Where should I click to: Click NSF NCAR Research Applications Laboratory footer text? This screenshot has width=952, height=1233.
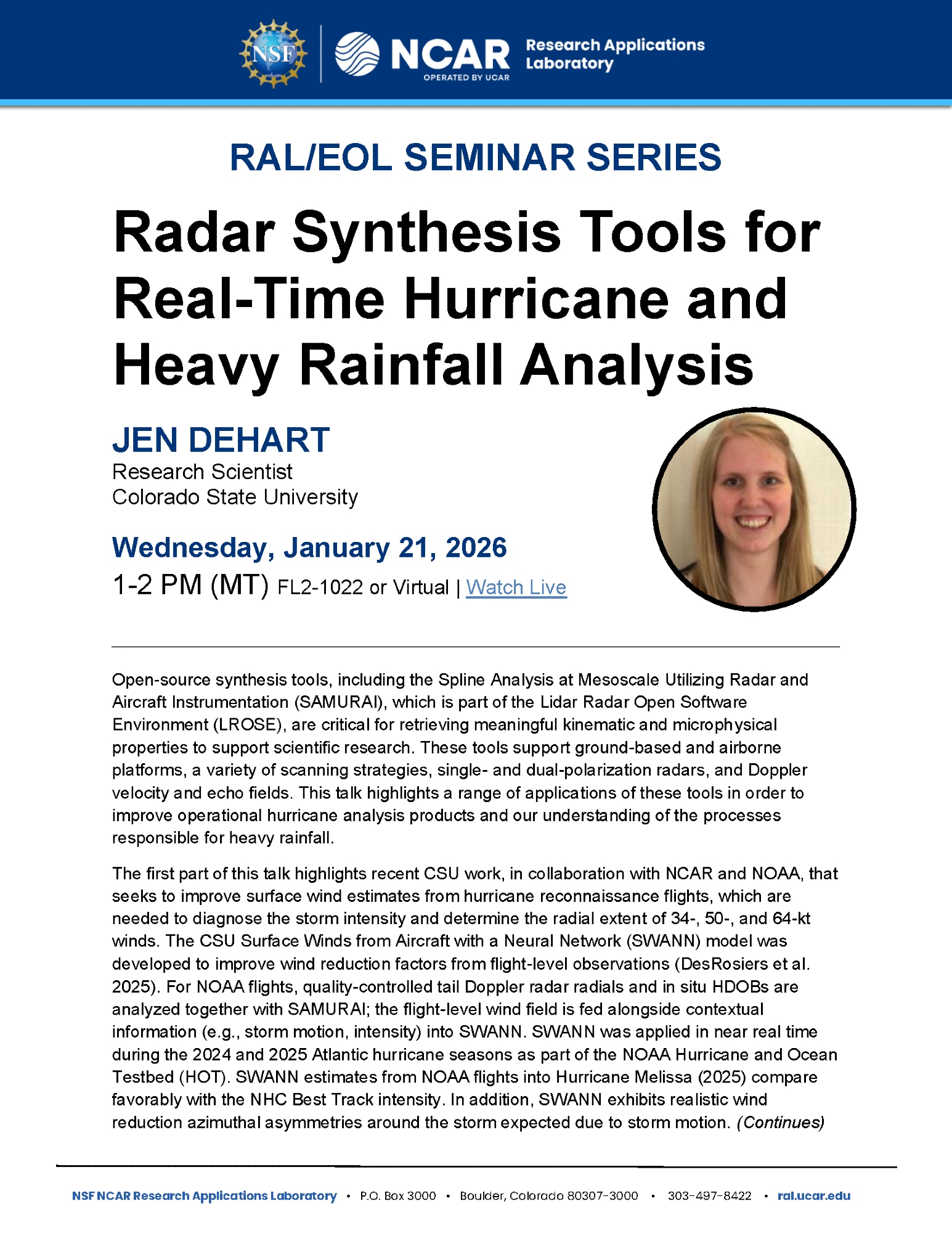click(x=204, y=1195)
